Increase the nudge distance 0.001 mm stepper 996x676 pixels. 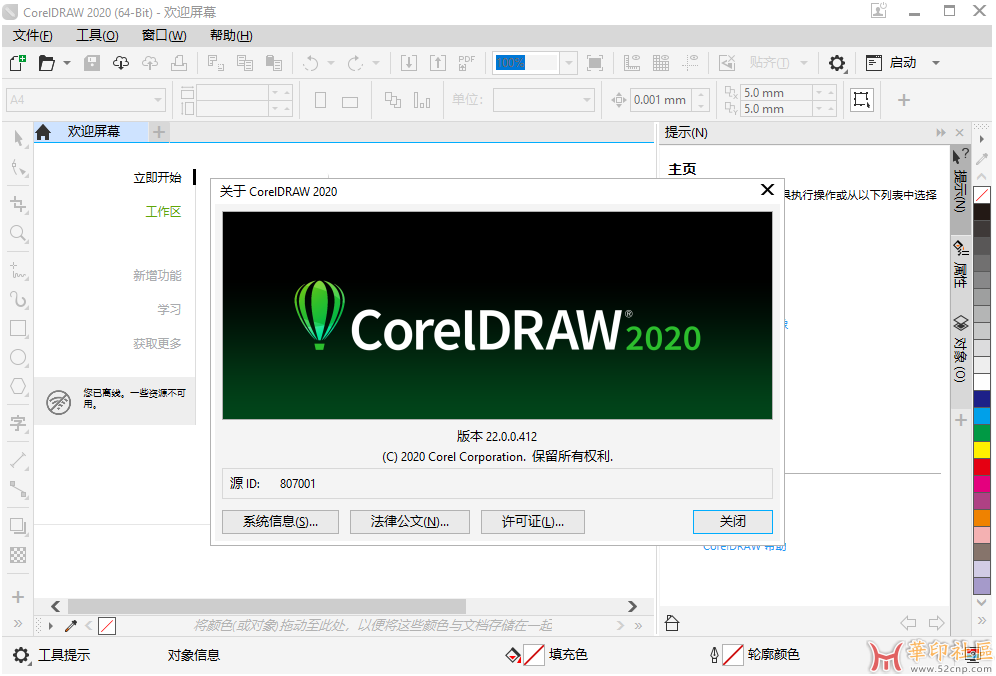[x=701, y=95]
